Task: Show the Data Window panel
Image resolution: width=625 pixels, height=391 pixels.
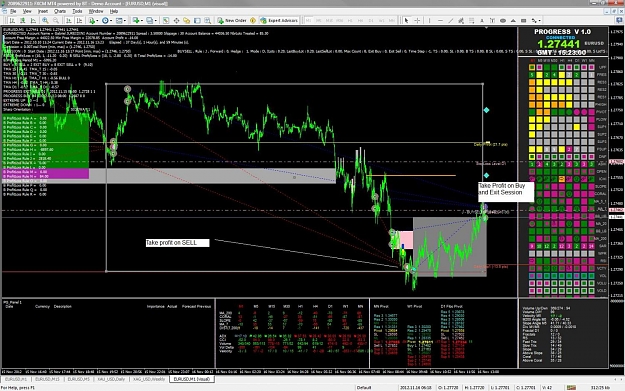Action: pyautogui.click(x=176, y=20)
